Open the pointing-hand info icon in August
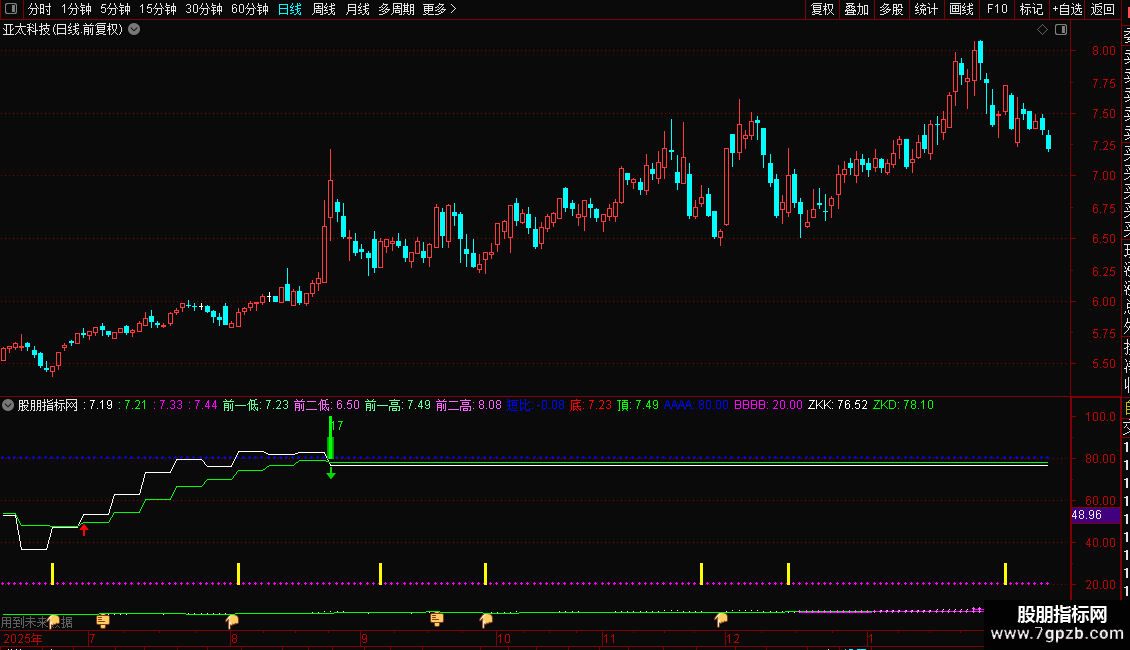 click(232, 620)
